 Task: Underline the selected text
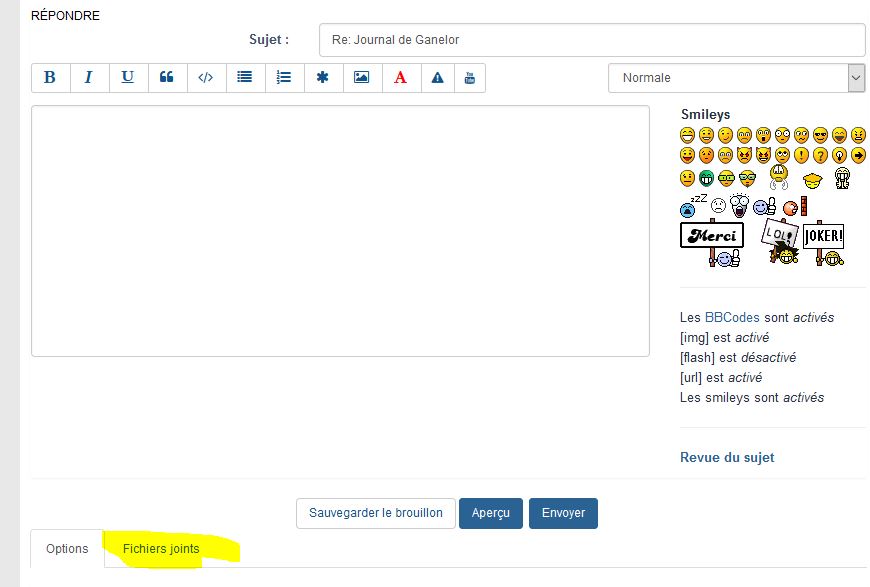(x=128, y=78)
